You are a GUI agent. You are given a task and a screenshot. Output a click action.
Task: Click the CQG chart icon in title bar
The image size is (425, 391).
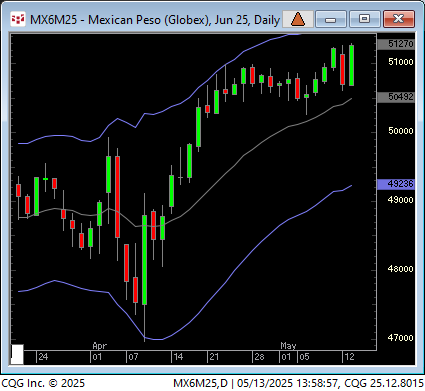pos(18,19)
